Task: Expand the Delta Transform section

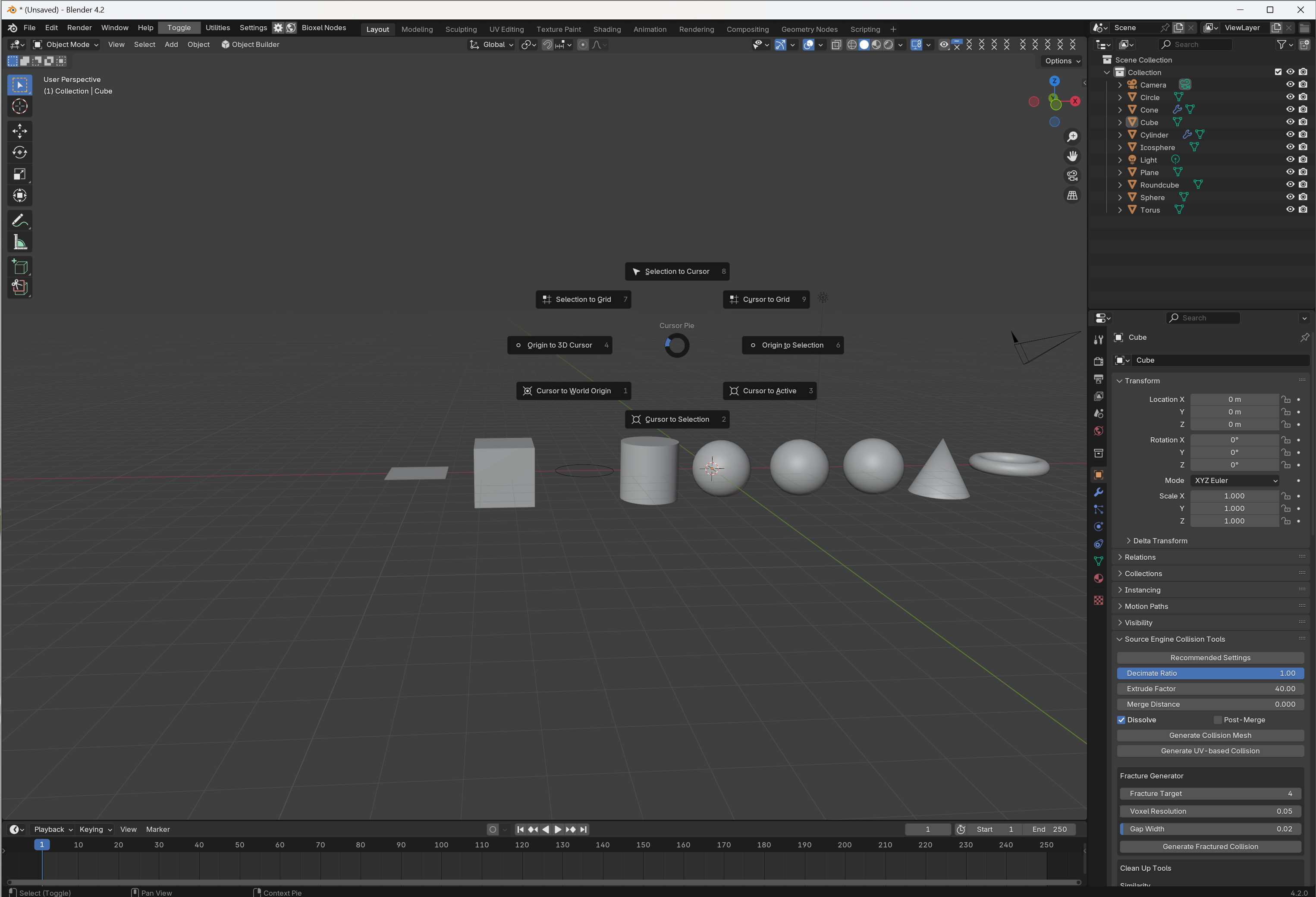Action: point(1159,540)
